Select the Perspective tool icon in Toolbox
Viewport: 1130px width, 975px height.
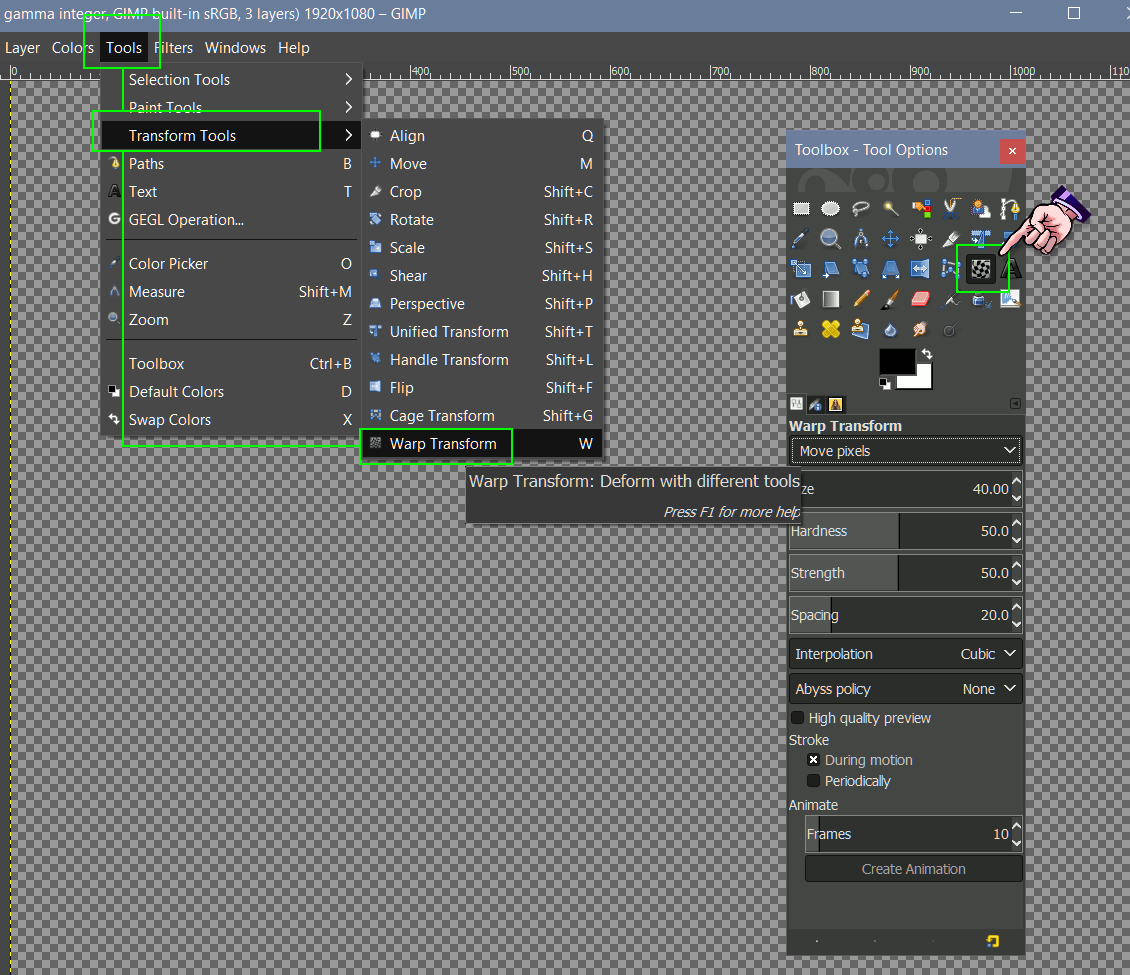pos(891,269)
